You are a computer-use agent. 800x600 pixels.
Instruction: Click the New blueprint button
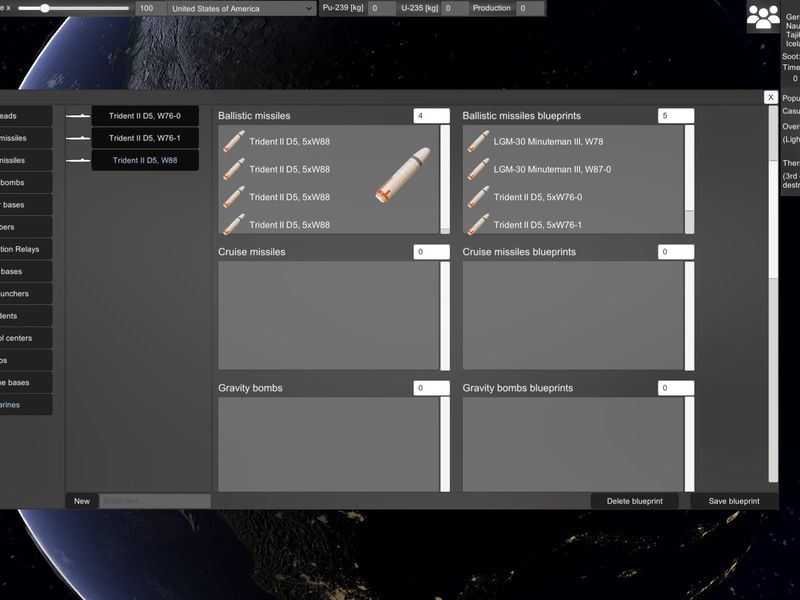(82, 501)
